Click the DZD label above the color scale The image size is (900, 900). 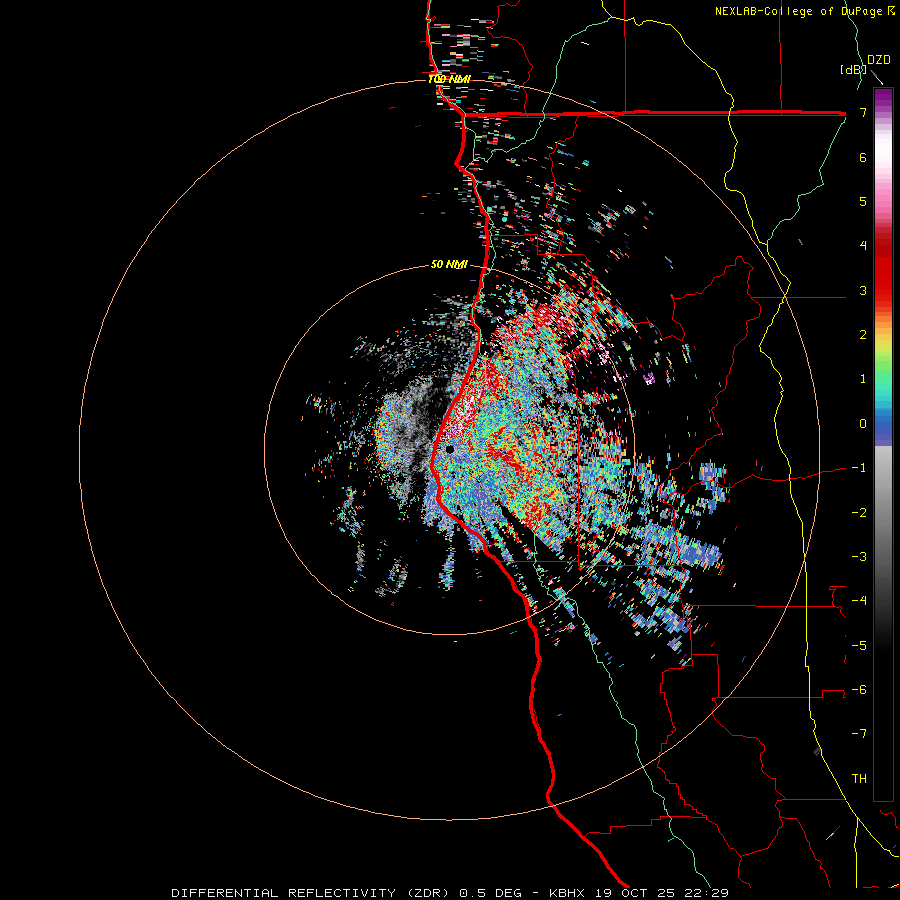[x=879, y=60]
